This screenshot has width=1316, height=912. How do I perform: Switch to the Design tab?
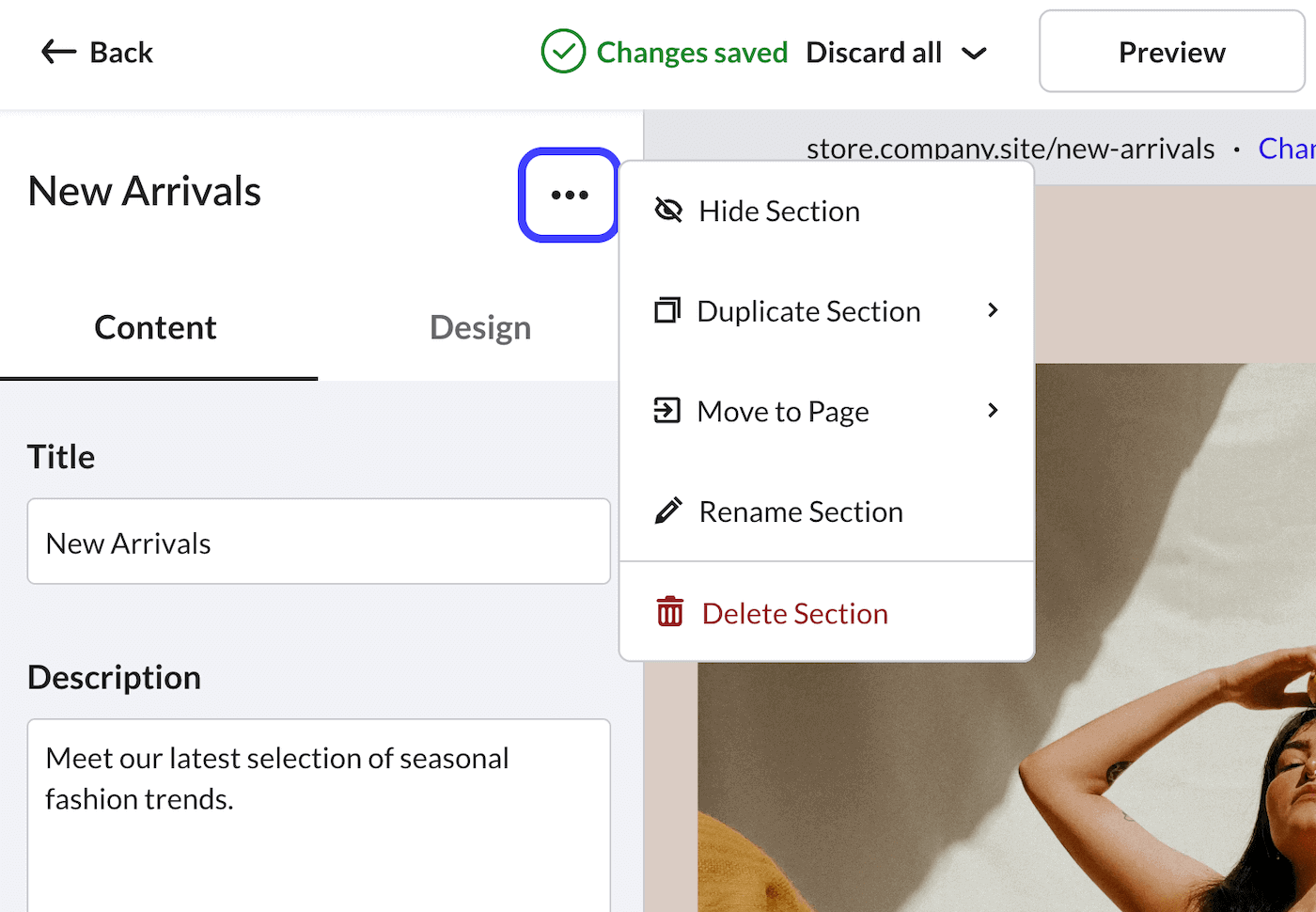479,327
